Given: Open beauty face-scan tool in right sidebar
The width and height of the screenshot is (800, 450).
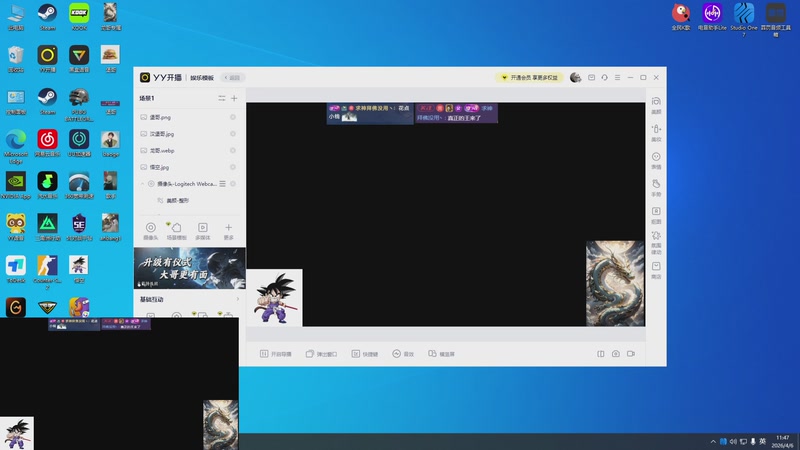Looking at the screenshot, I should [656, 105].
